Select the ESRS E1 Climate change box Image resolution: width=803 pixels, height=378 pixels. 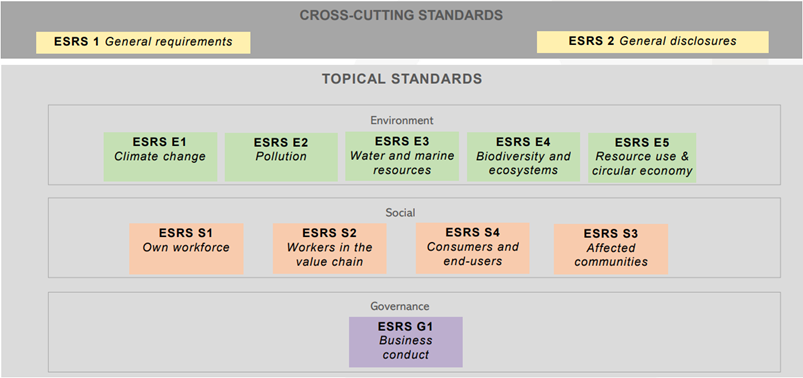160,157
